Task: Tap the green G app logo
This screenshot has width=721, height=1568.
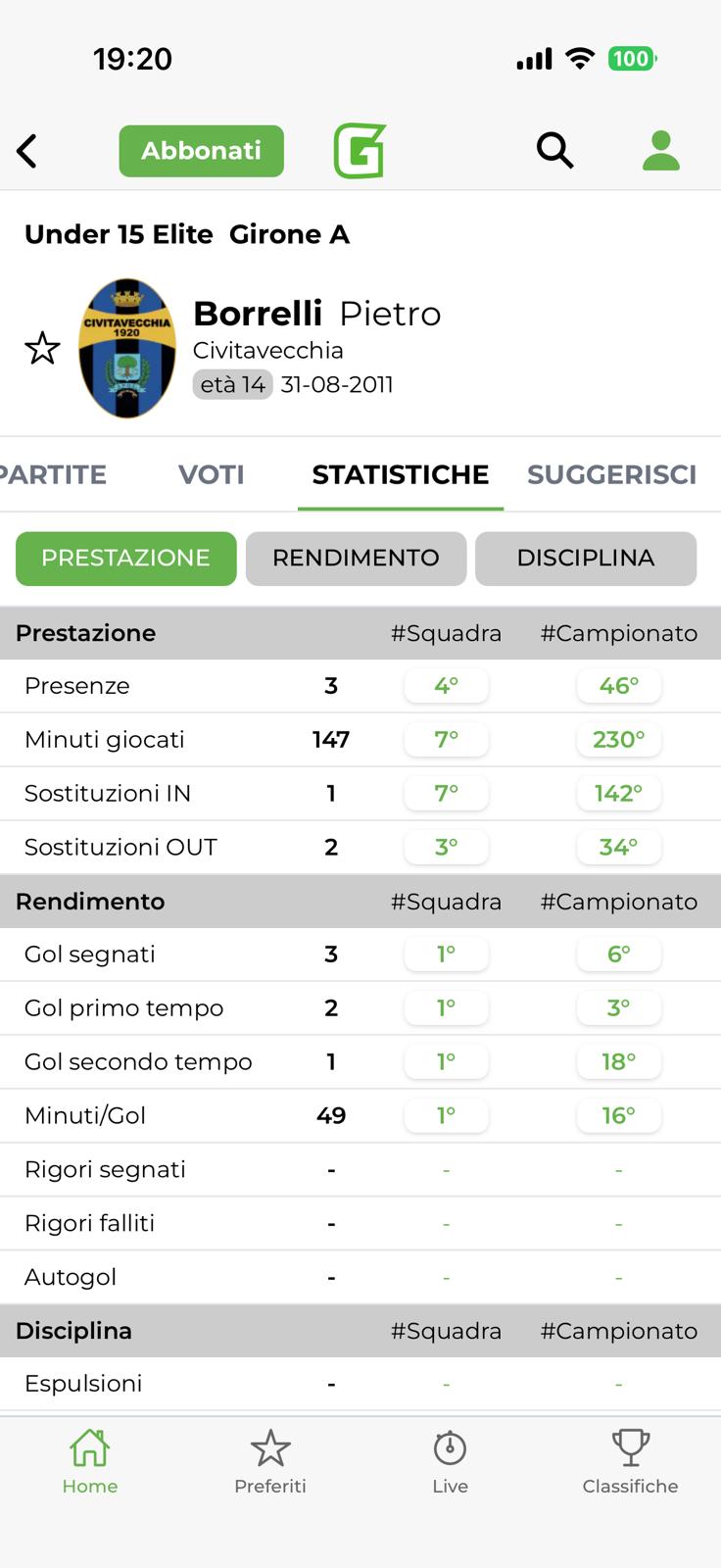Action: (x=360, y=151)
